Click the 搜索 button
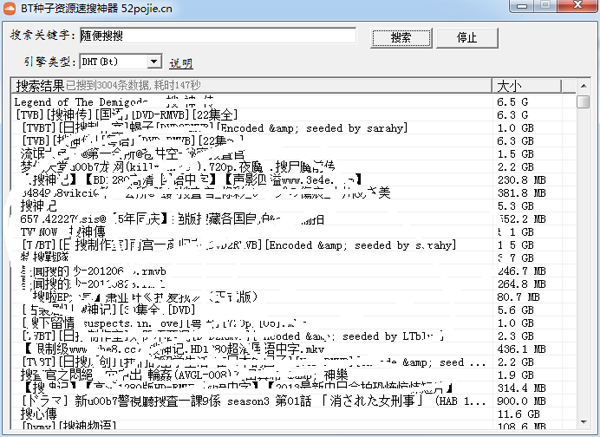Screen dimensions: 600x437 tap(401, 38)
